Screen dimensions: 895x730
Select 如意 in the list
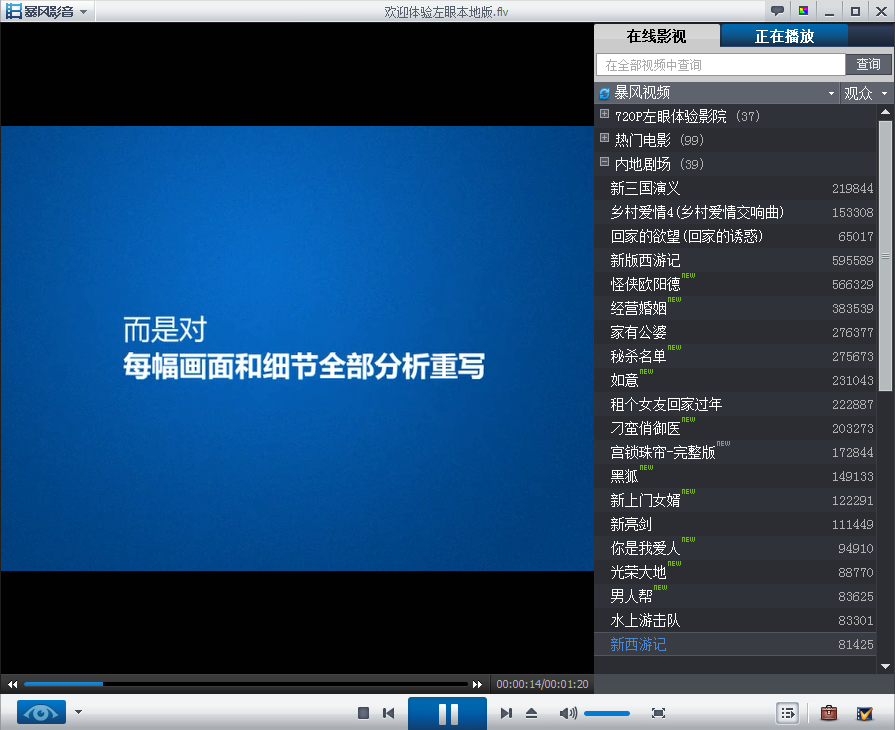[735, 380]
